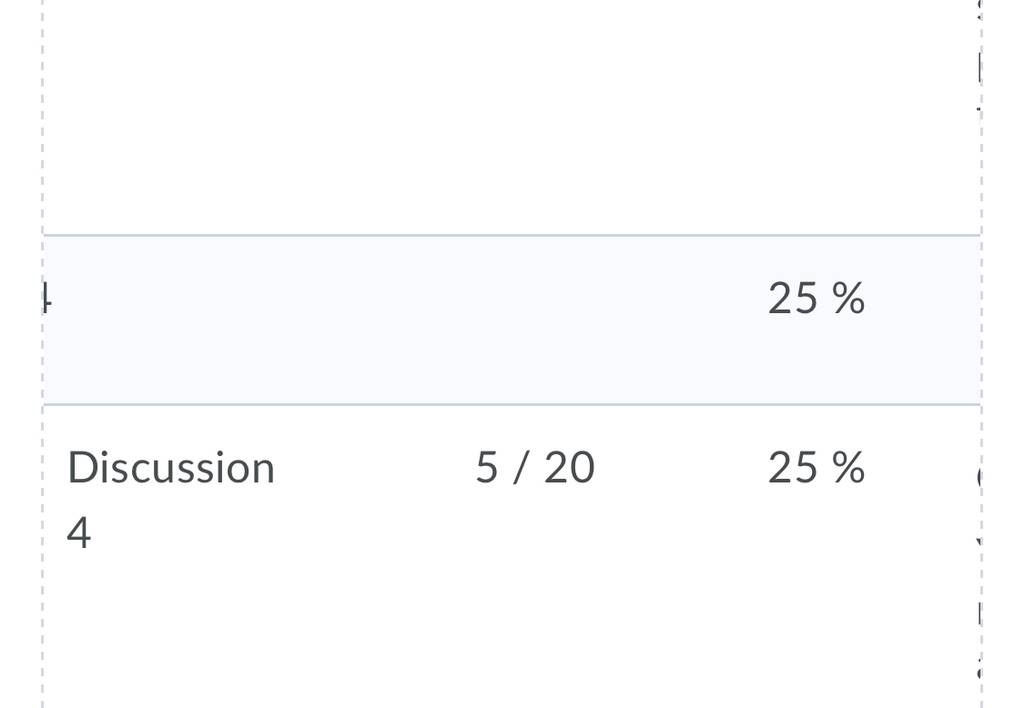Viewport: 1024px width, 708px height.
Task: Click the percent sign in Discussion 4 row
Action: [848, 468]
